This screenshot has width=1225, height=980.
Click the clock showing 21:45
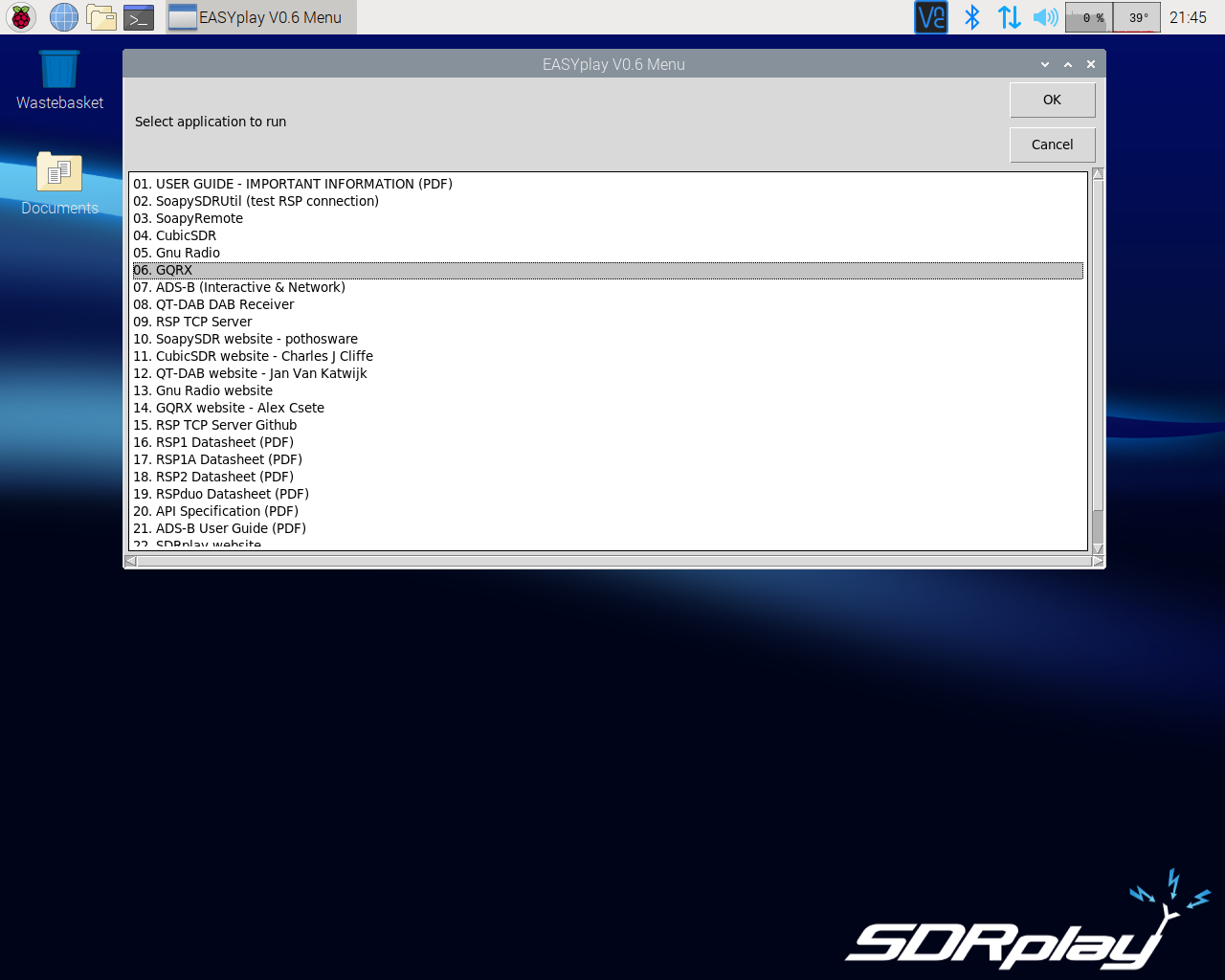[x=1188, y=17]
